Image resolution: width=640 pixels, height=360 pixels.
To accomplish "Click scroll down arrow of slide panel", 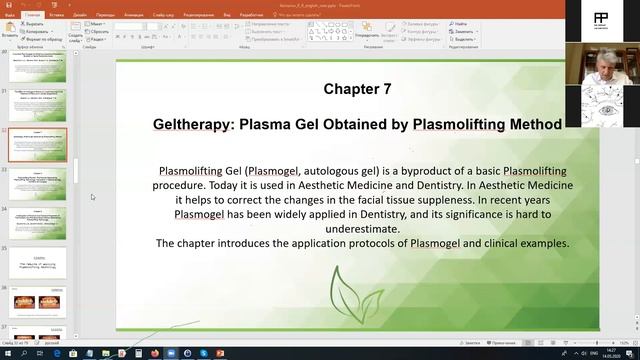I will 76,336.
